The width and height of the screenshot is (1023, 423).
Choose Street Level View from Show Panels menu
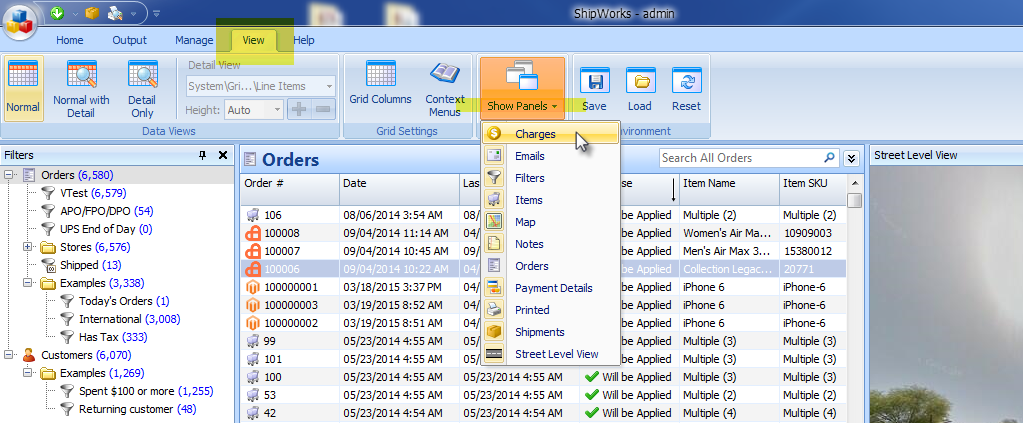550,354
